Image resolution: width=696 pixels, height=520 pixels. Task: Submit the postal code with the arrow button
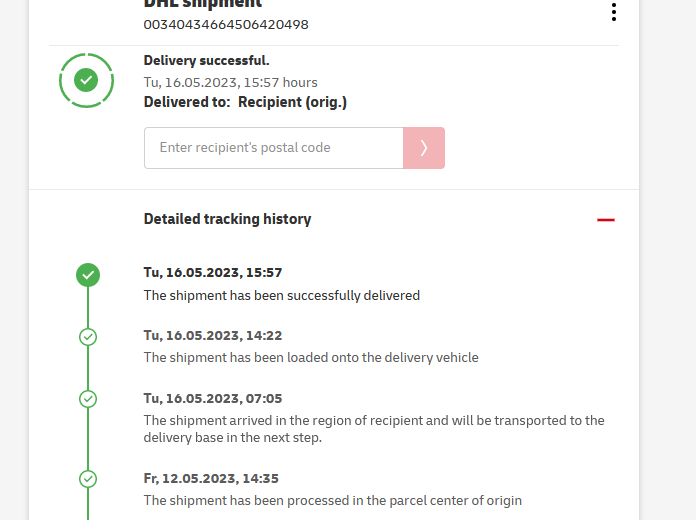click(424, 148)
